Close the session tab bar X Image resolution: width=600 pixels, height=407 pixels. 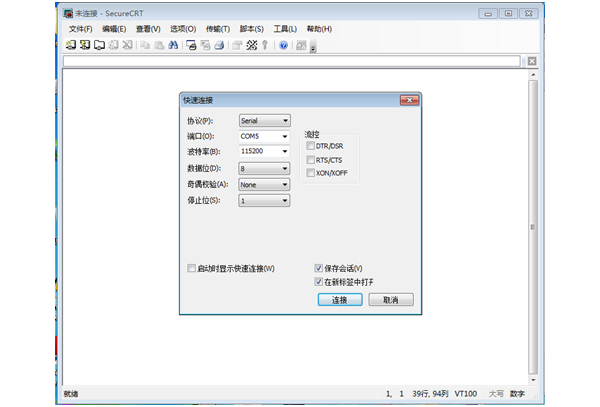pyautogui.click(x=532, y=61)
